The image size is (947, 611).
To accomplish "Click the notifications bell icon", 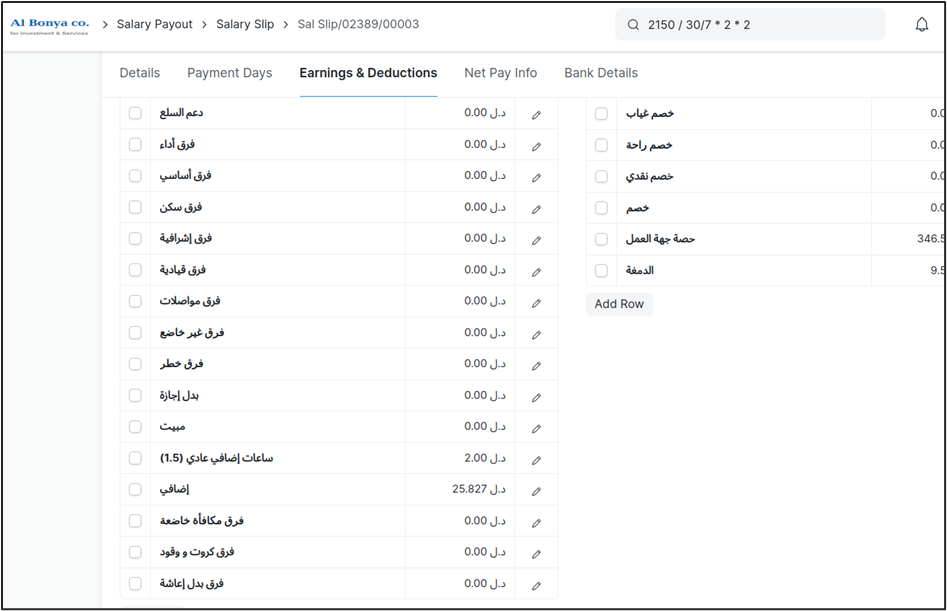I will coord(921,25).
